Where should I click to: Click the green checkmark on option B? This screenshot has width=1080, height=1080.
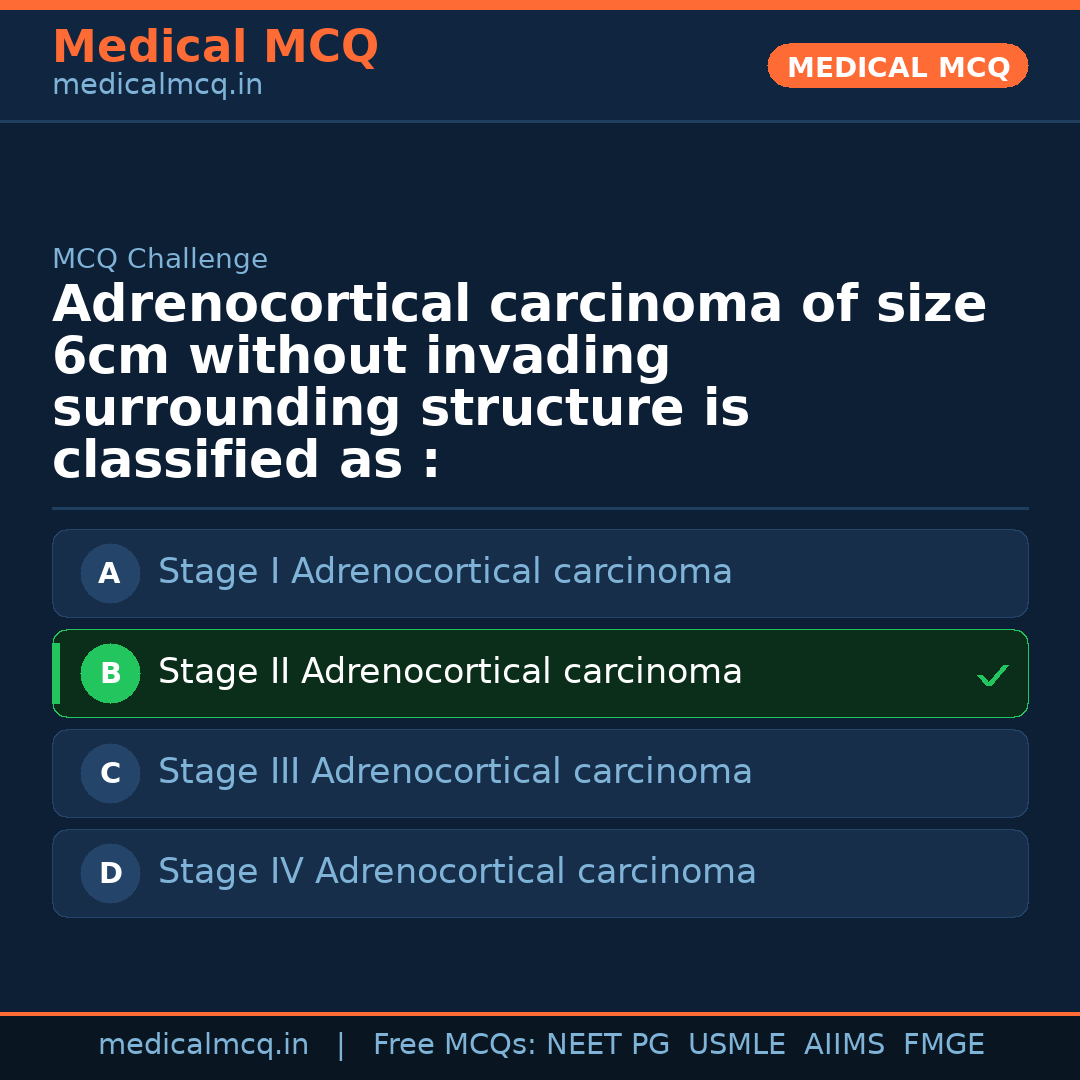(992, 676)
